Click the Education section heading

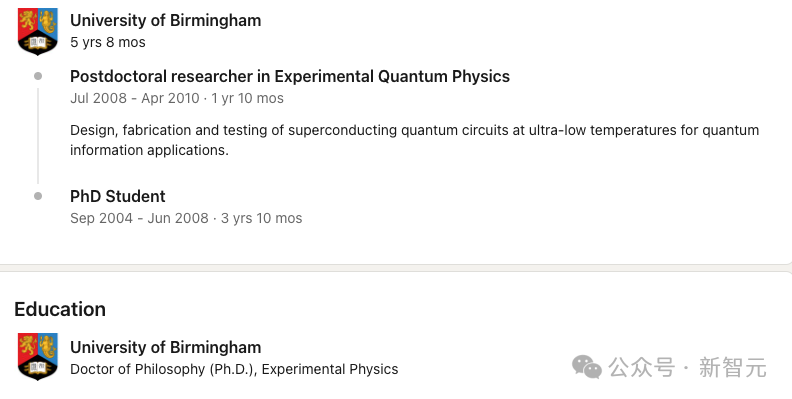60,309
